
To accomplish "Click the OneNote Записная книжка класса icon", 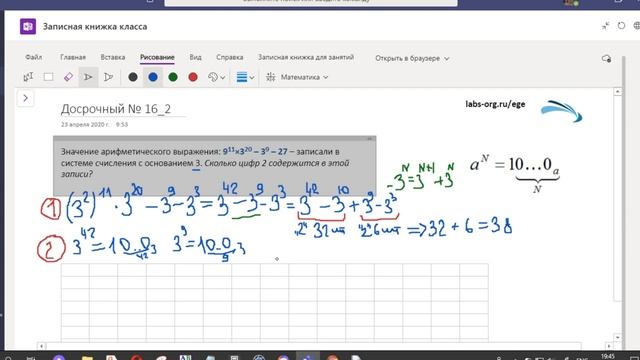I will click(28, 27).
